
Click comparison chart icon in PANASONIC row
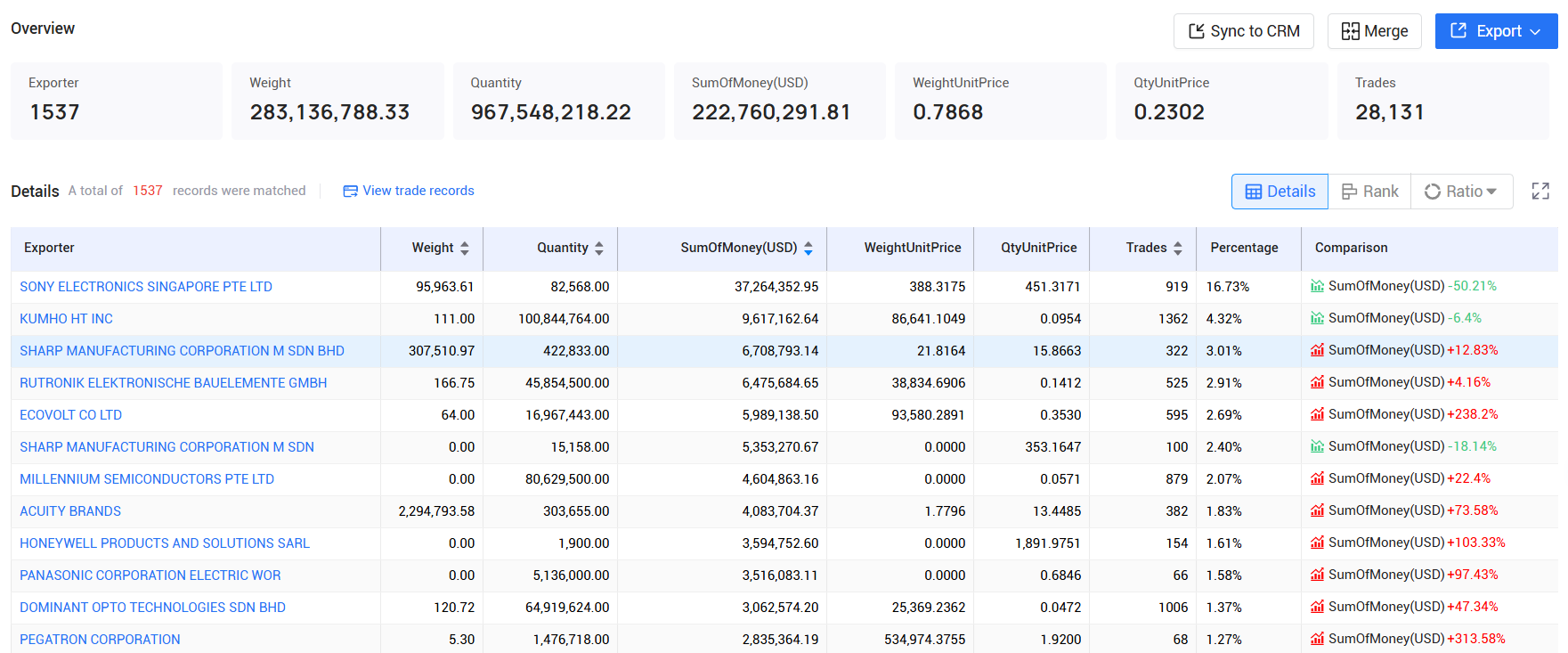[1318, 575]
